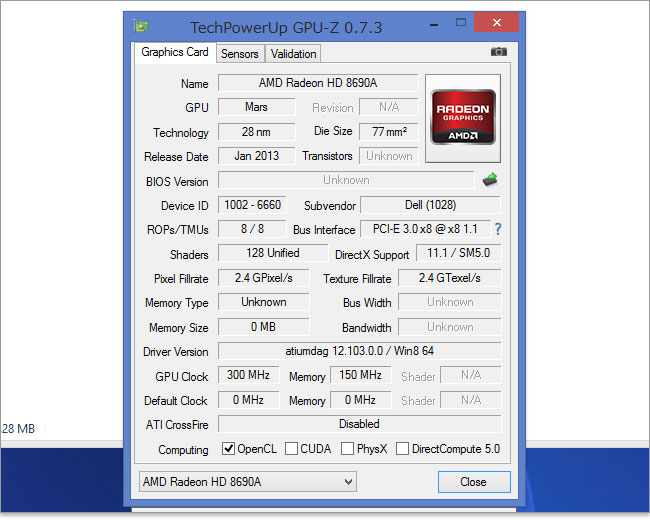The width and height of the screenshot is (650, 520).
Task: Click the ATI CrossFire field Disabled
Action: [x=359, y=424]
